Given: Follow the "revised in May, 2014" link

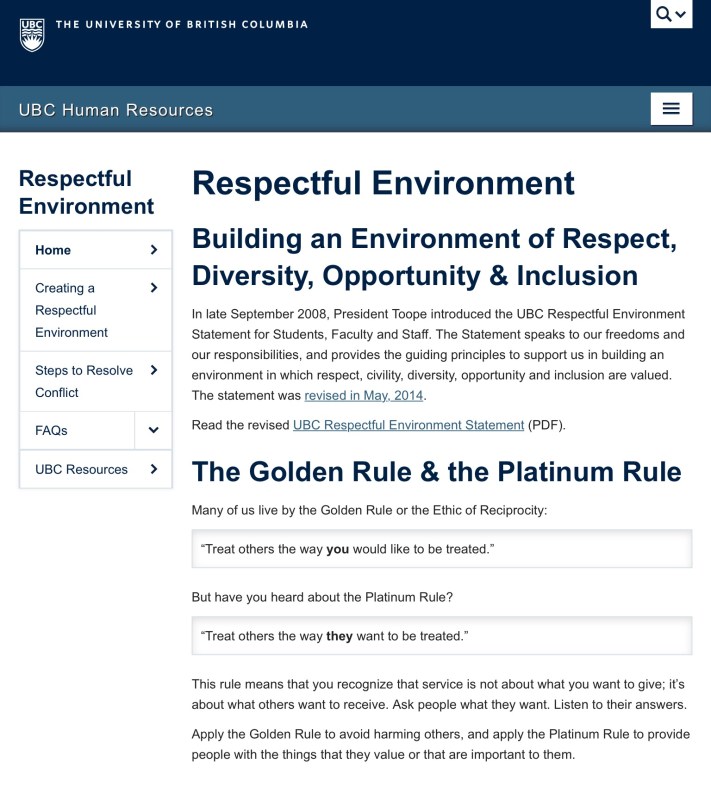Looking at the screenshot, I should 364,395.
